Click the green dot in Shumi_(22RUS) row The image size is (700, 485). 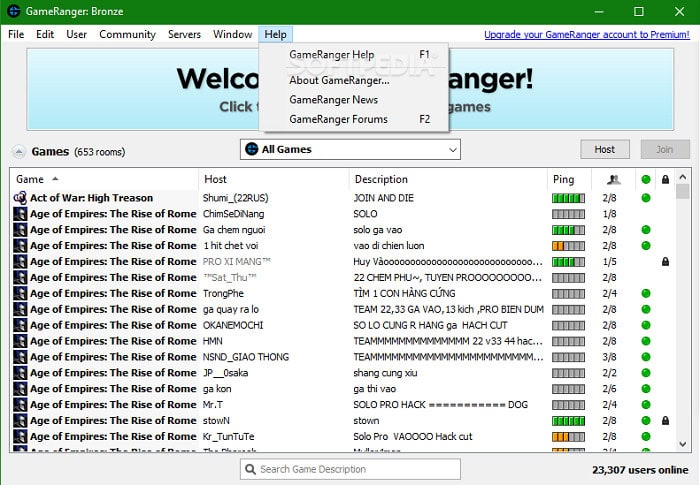pyautogui.click(x=646, y=198)
